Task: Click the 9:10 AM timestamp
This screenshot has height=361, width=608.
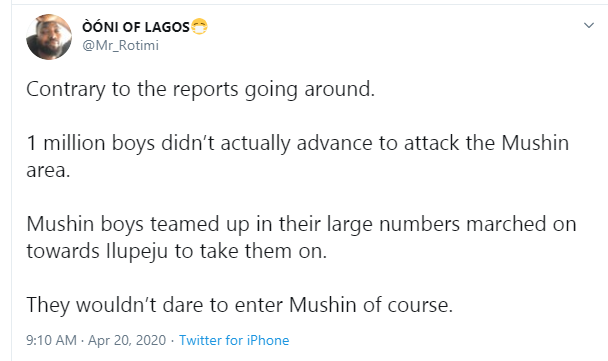Action: (x=51, y=340)
